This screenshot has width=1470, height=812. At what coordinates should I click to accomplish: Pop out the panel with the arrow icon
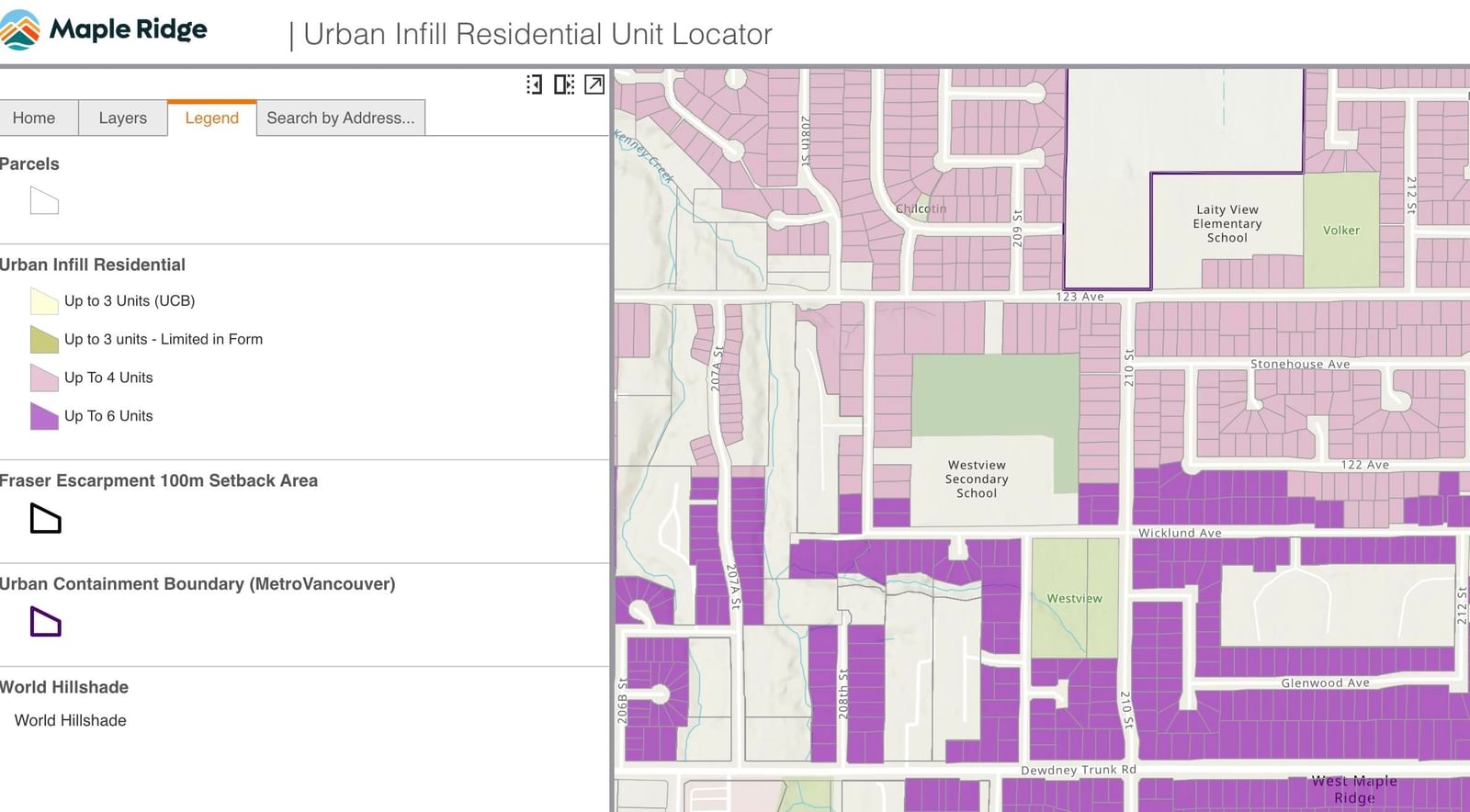tap(594, 85)
